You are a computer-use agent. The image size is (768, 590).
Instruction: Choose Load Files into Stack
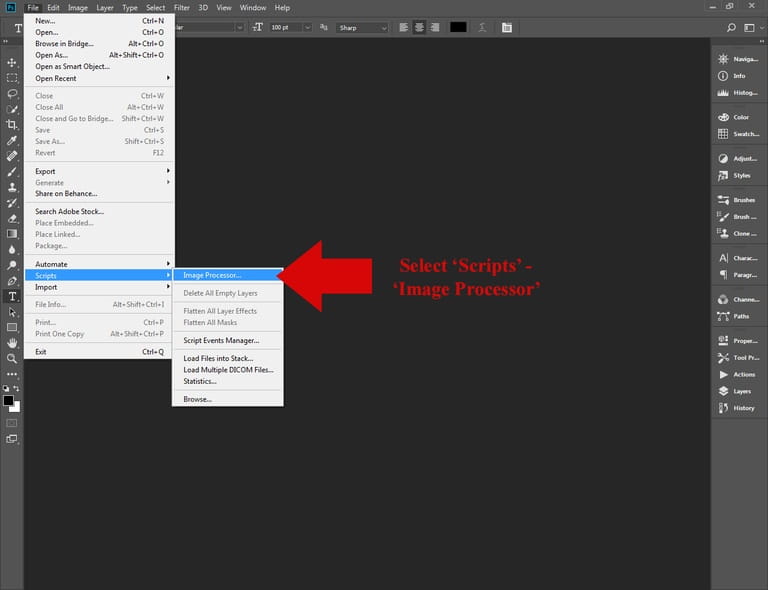[x=228, y=358]
